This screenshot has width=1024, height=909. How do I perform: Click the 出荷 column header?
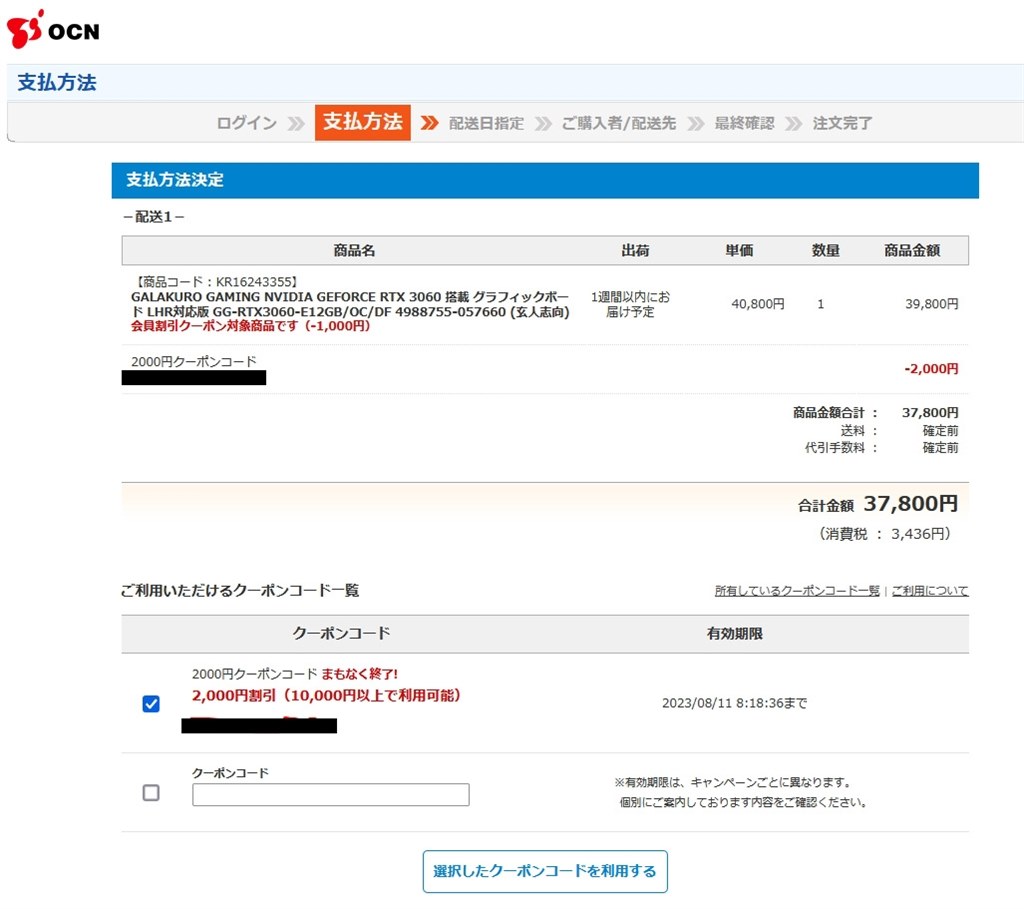click(635, 251)
